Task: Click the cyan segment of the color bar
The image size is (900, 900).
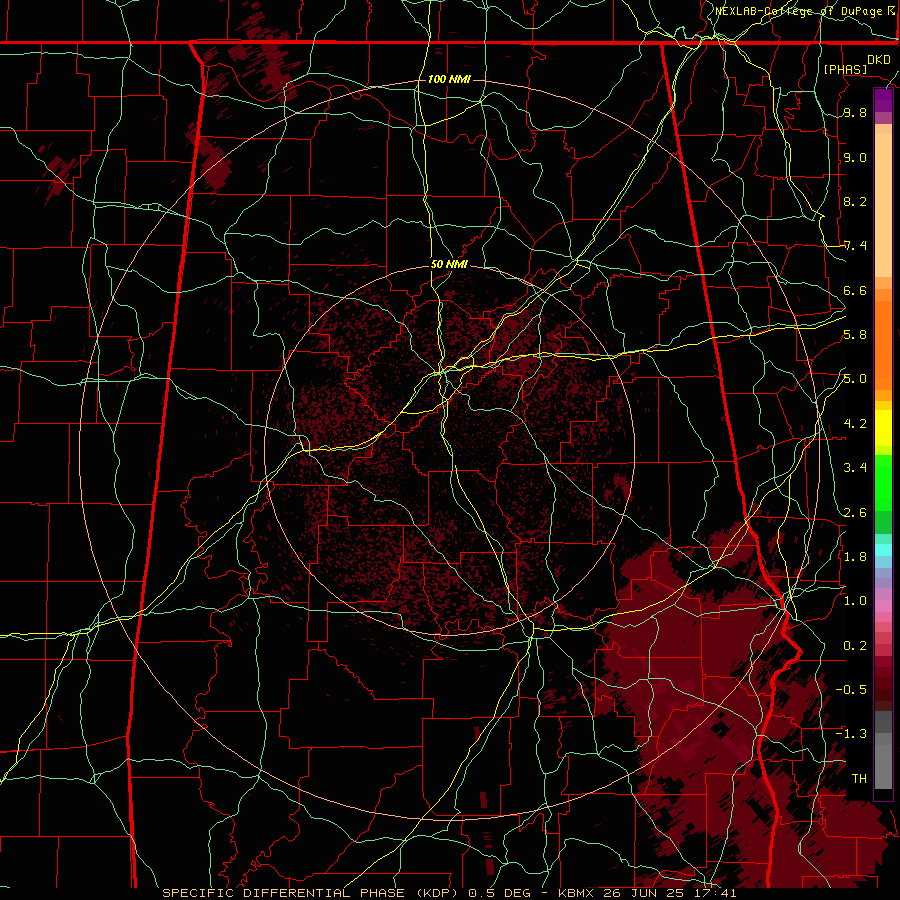Action: tap(883, 549)
